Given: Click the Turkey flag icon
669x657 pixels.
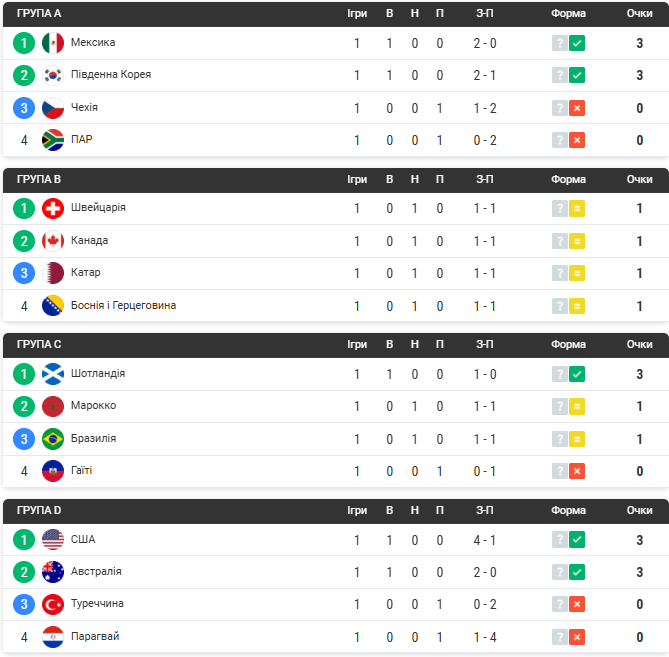Looking at the screenshot, I should tap(53, 605).
